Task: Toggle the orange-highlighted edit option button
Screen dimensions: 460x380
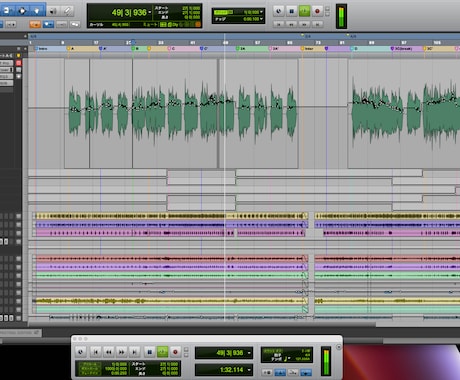Action: (35, 24)
